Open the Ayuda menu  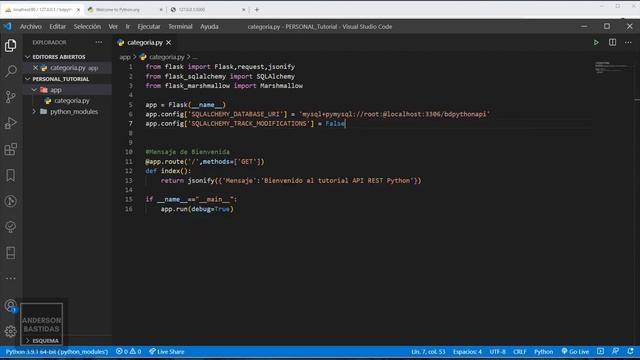click(x=209, y=27)
